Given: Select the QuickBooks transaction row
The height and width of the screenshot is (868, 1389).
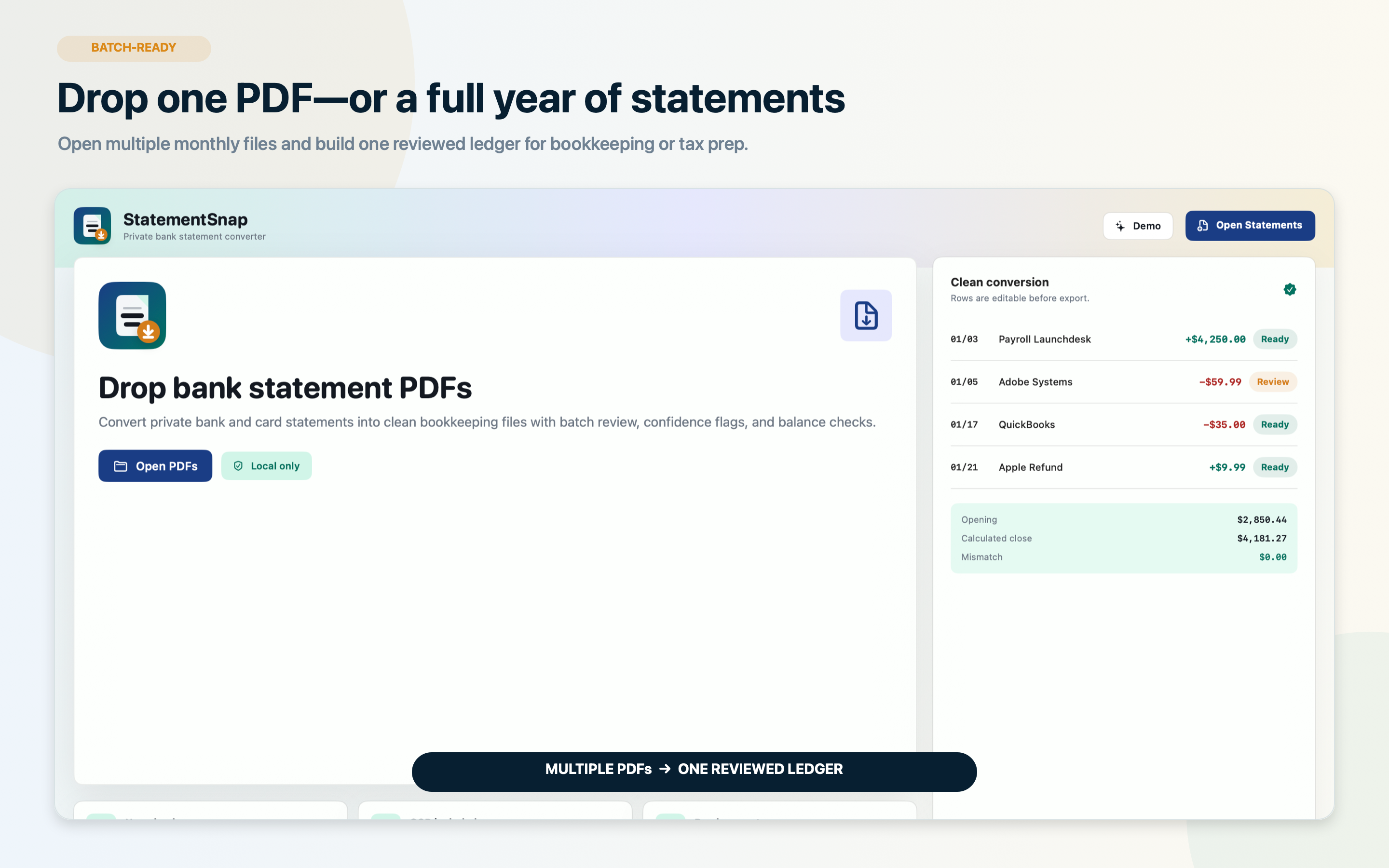Looking at the screenshot, I should pyautogui.click(x=1123, y=424).
